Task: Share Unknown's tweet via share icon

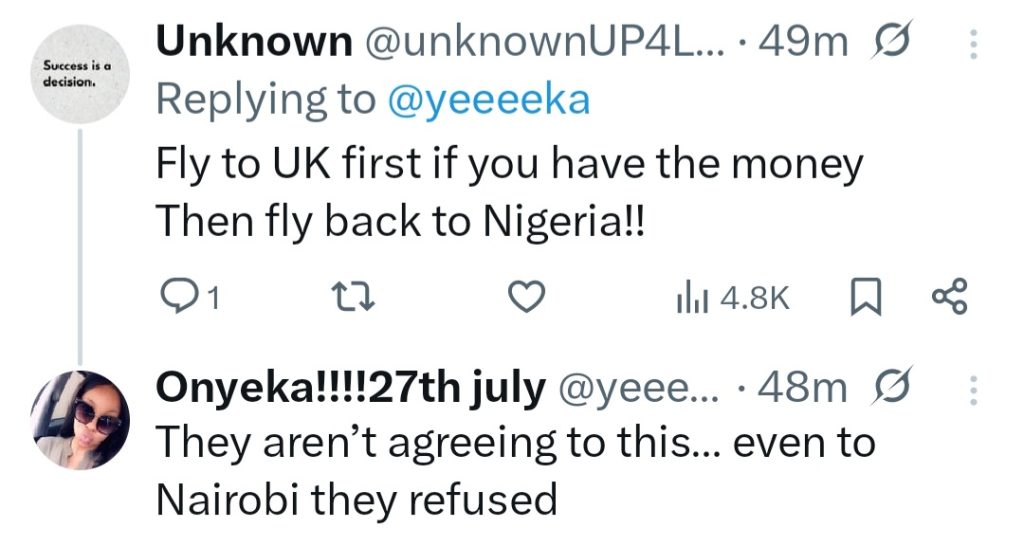Action: [949, 297]
